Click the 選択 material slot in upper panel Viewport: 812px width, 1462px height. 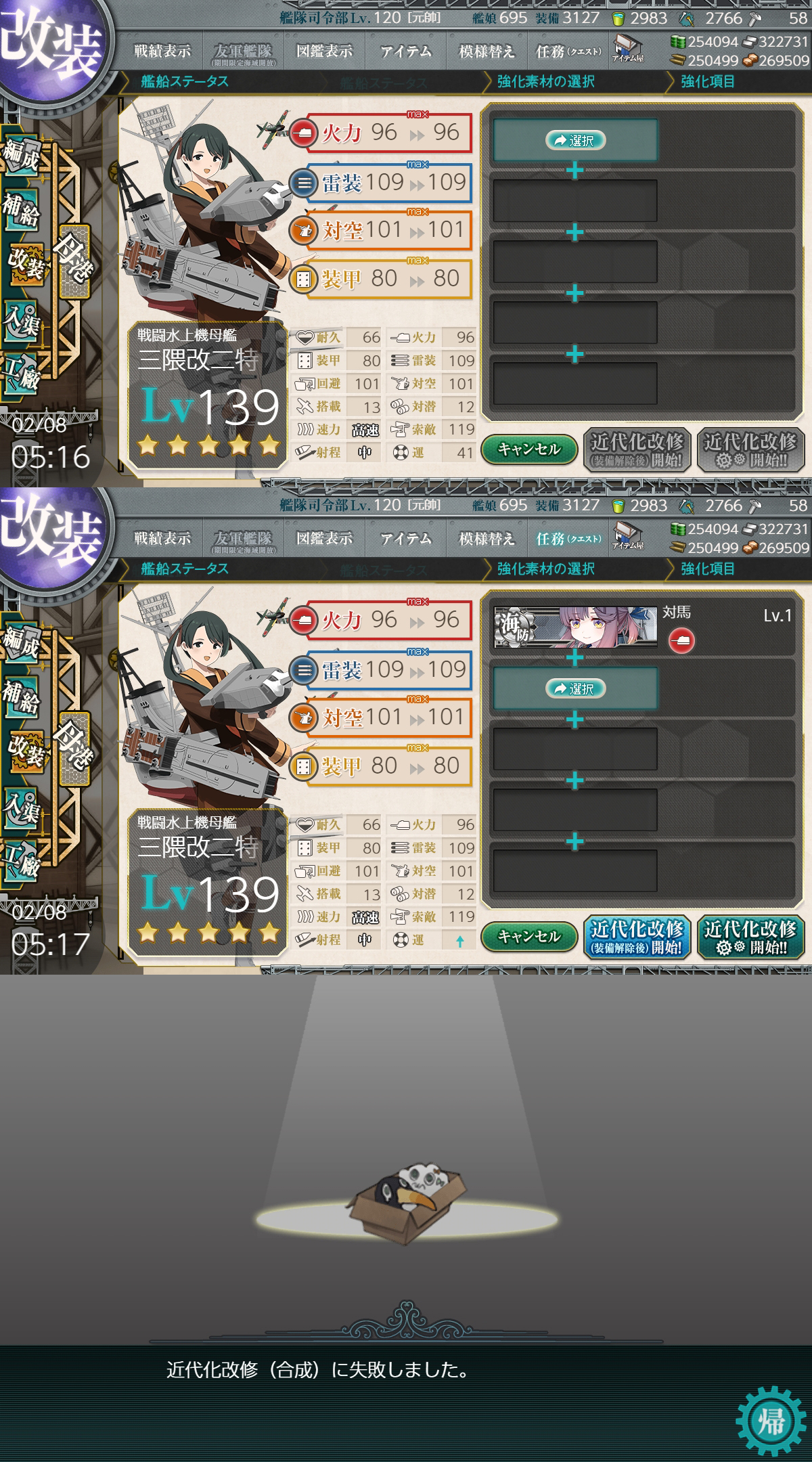[575, 140]
